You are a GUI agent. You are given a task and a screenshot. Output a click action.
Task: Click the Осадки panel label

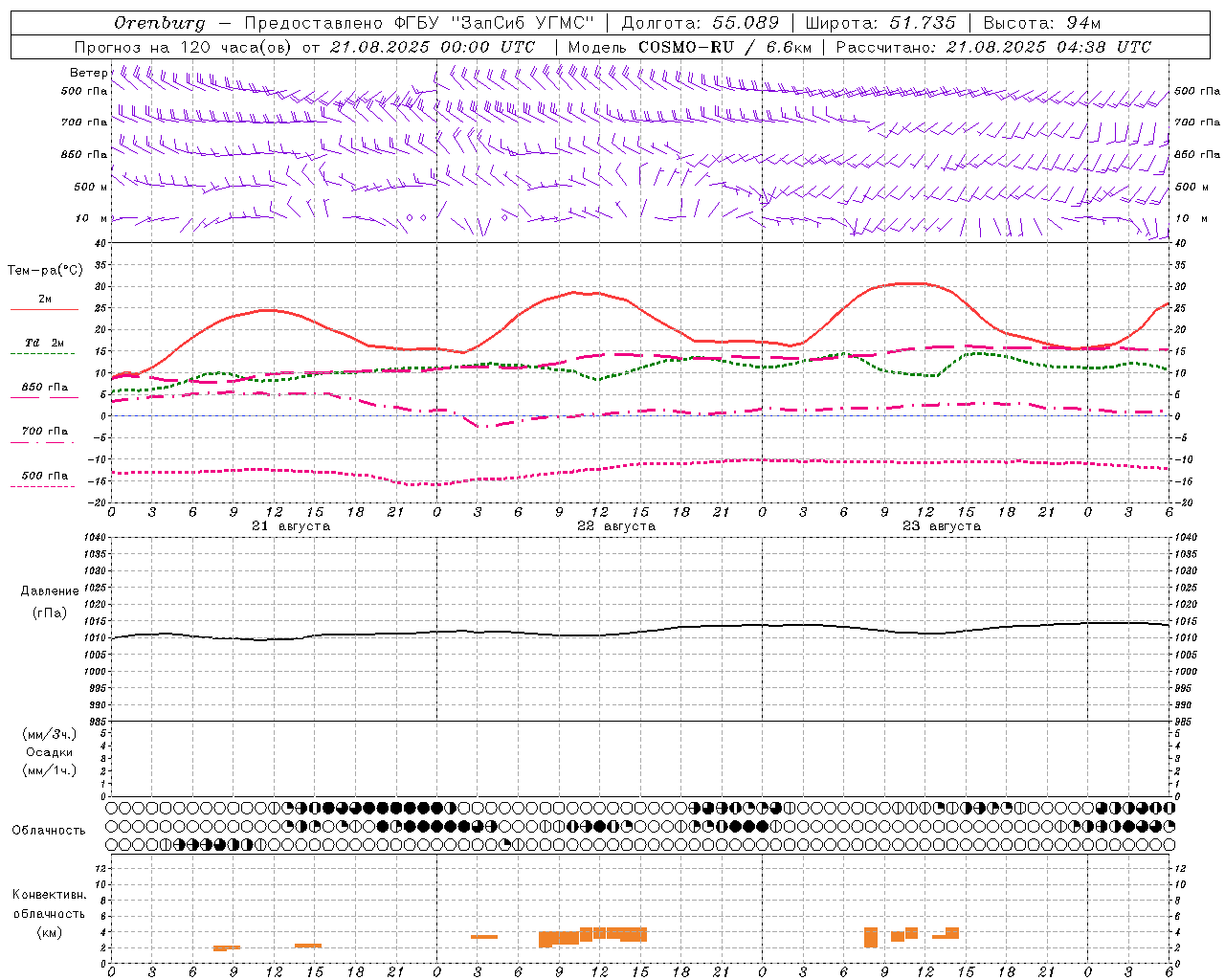[50, 752]
